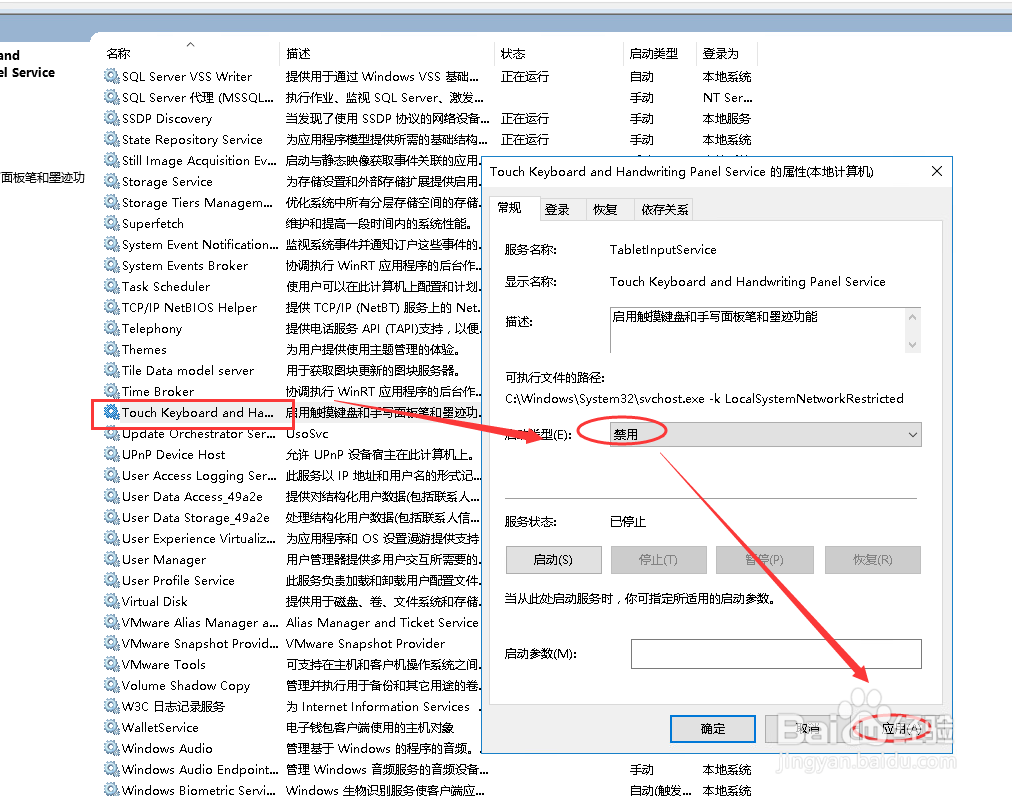This screenshot has height=796, width=1012.
Task: Click gear icon of Tile Data model server
Action: coord(112,371)
